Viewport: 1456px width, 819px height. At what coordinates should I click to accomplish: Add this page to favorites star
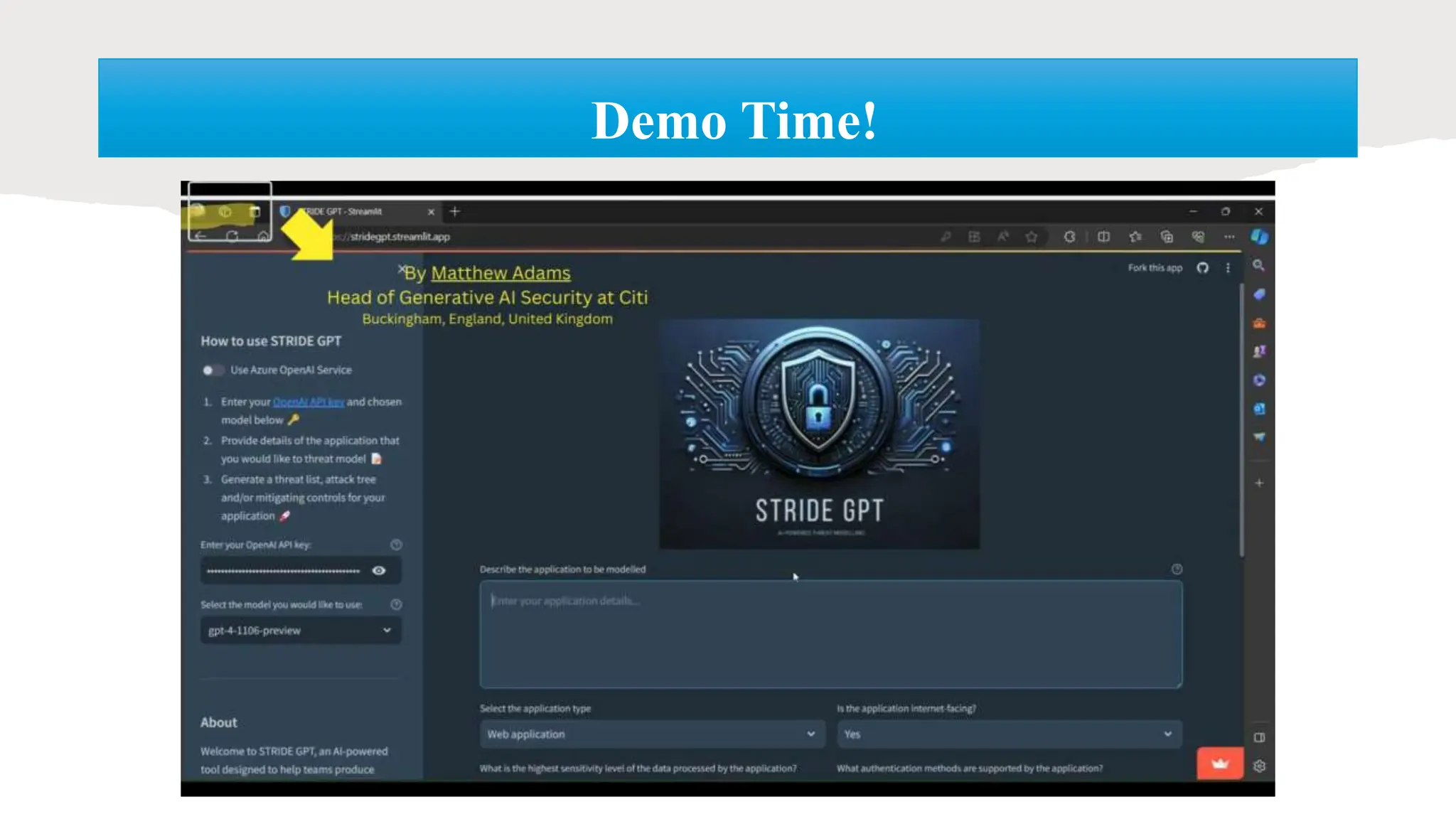[1031, 237]
